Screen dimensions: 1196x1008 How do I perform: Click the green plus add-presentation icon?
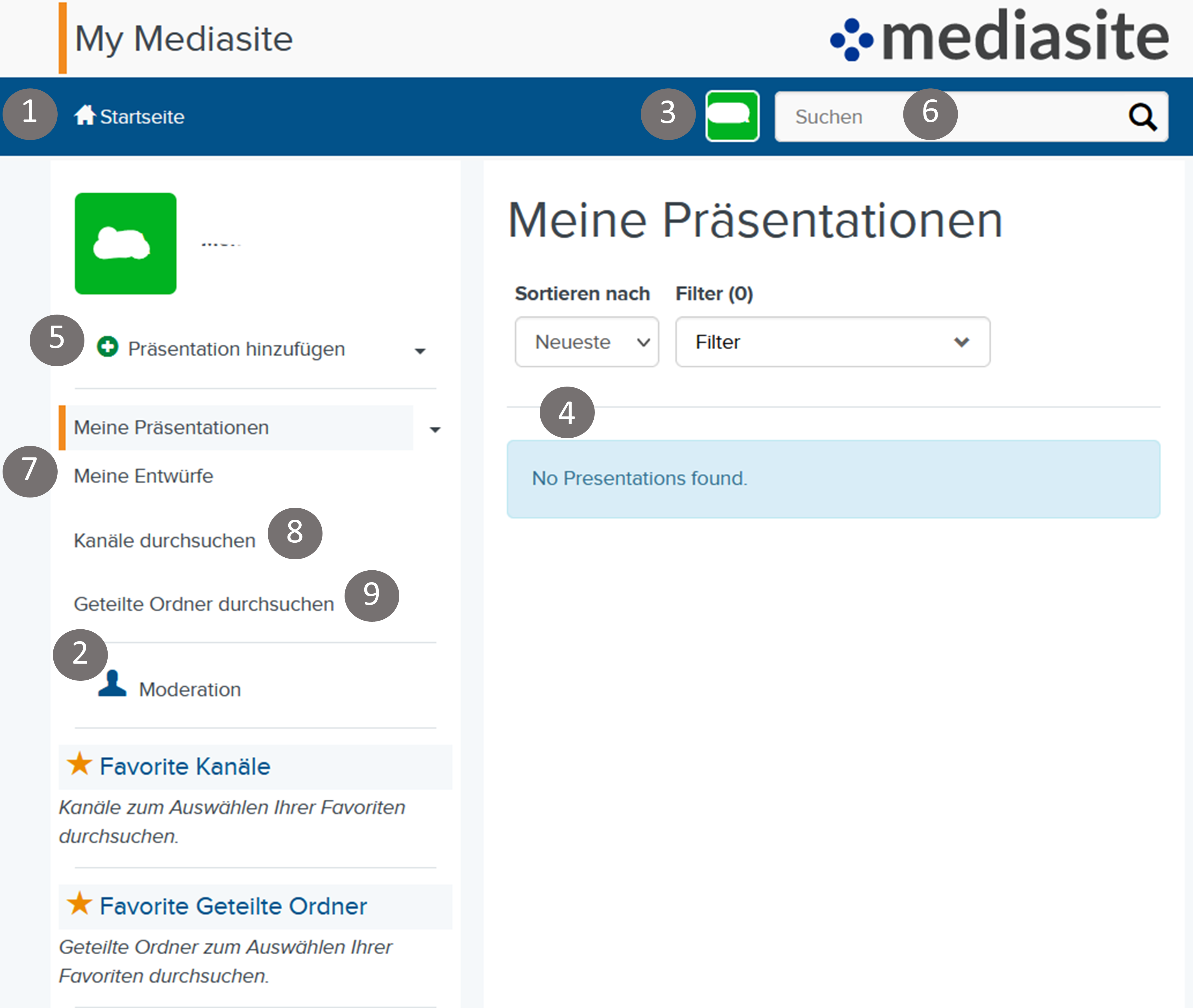(107, 347)
